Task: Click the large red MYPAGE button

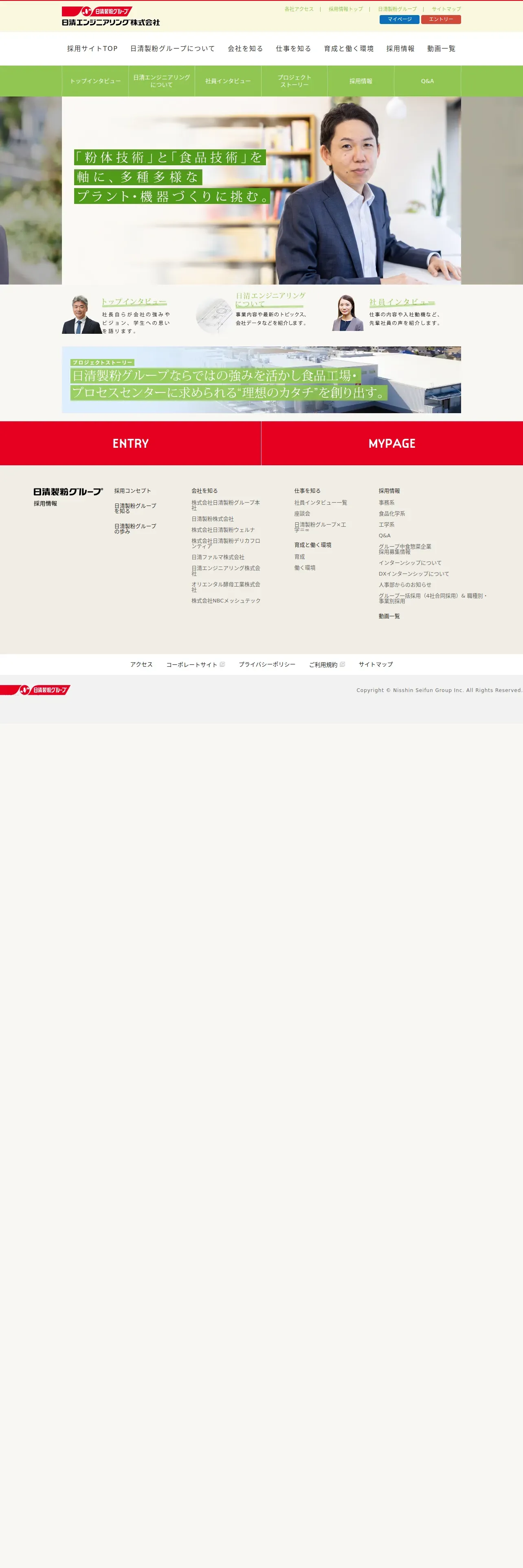Action: click(392, 443)
